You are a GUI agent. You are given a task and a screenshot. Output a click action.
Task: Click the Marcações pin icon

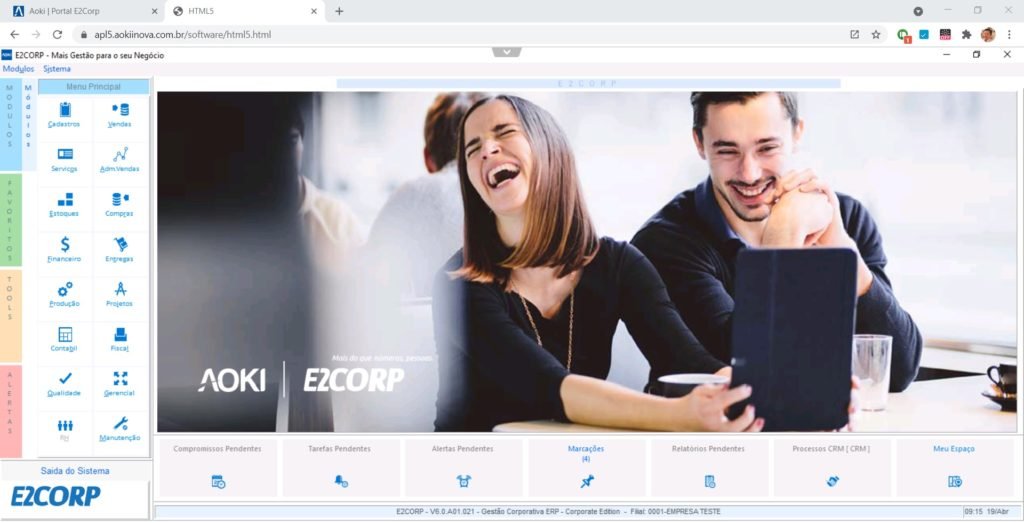[586, 482]
